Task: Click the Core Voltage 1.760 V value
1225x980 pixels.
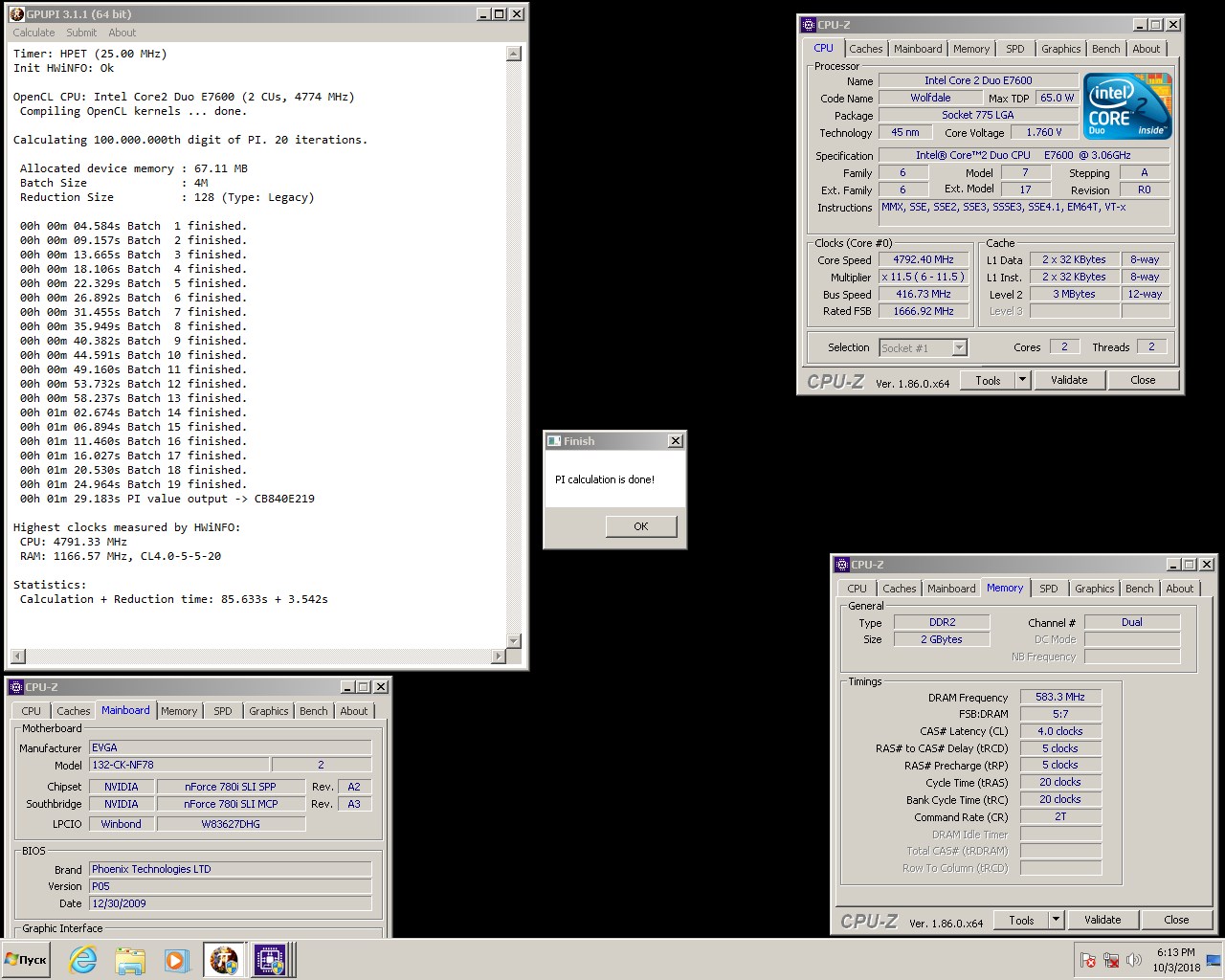Action: 1044,132
